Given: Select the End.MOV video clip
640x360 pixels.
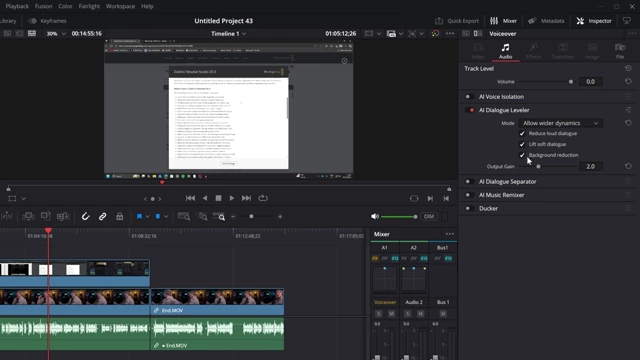Looking at the screenshot, I should click(217, 302).
